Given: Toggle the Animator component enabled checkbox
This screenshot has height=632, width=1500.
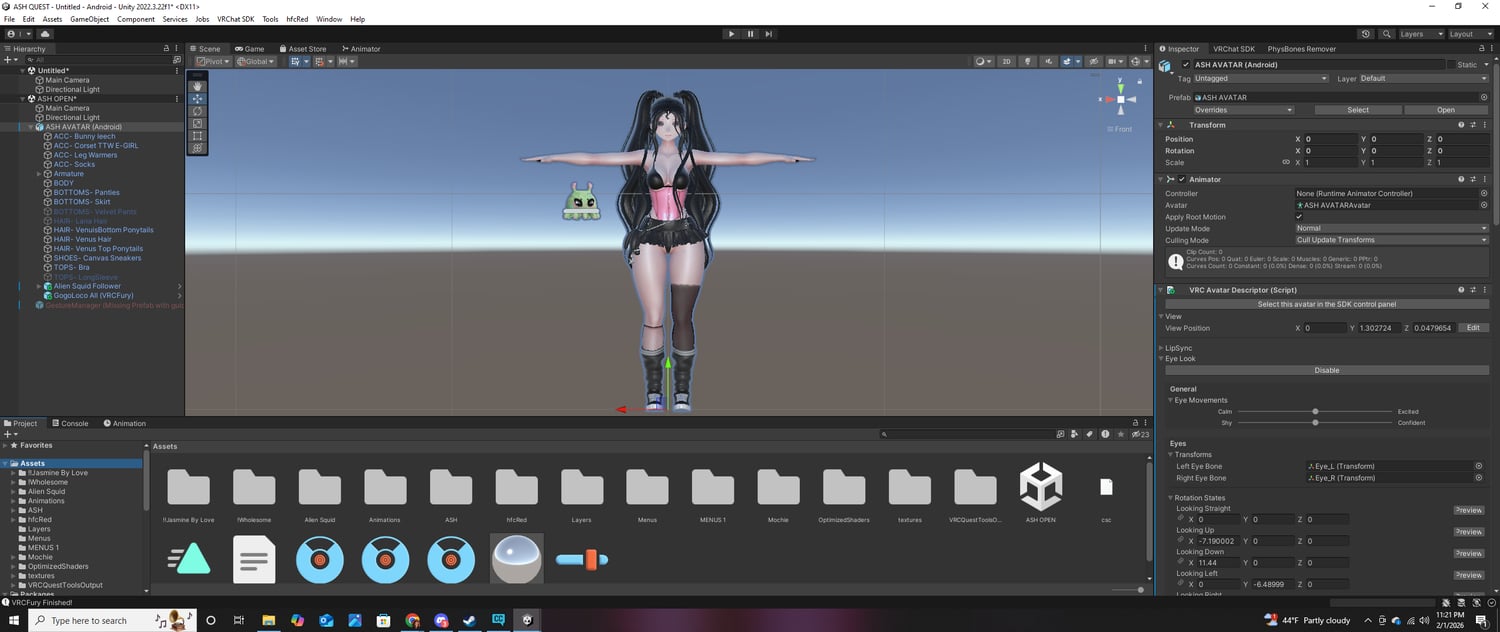Looking at the screenshot, I should pyautogui.click(x=1182, y=179).
